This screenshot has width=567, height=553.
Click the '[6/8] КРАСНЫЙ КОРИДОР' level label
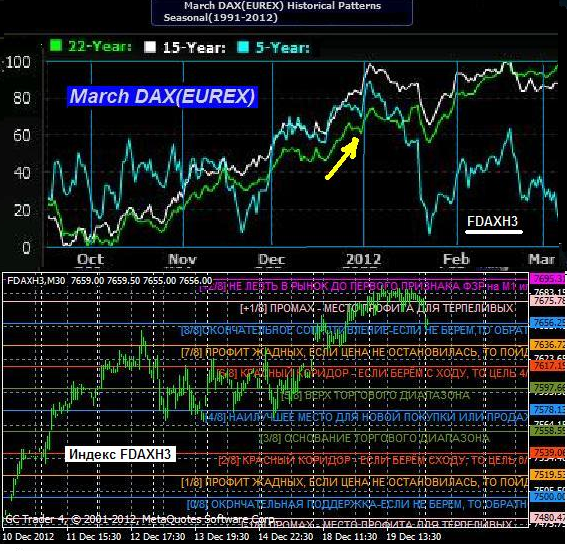(372, 373)
